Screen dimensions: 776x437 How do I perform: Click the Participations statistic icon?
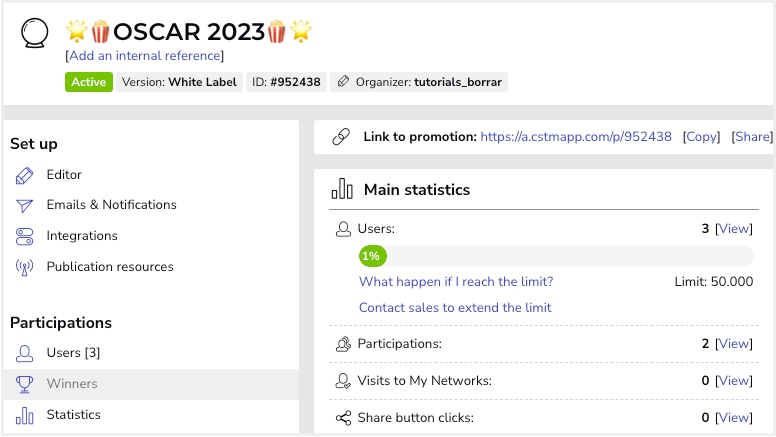coord(343,344)
